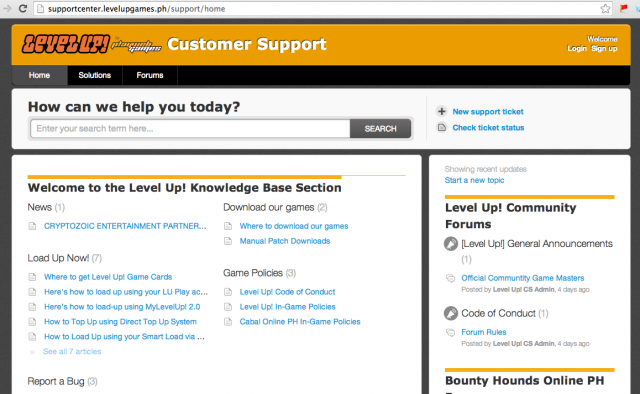
Task: Bookmark this page using the star icon
Action: click(605, 9)
